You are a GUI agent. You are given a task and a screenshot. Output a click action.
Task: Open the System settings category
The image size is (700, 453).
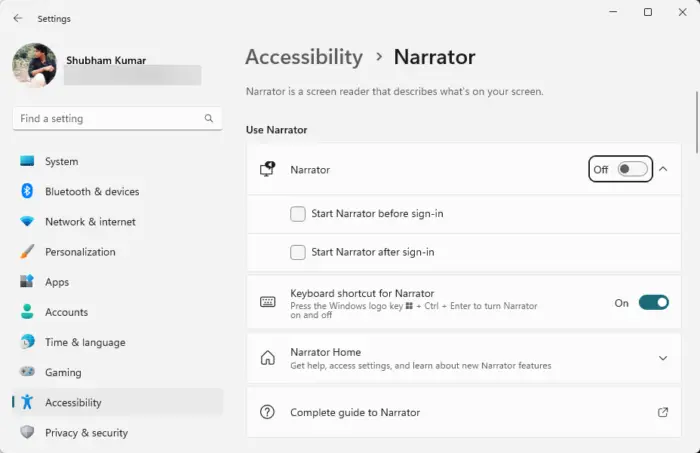61,161
